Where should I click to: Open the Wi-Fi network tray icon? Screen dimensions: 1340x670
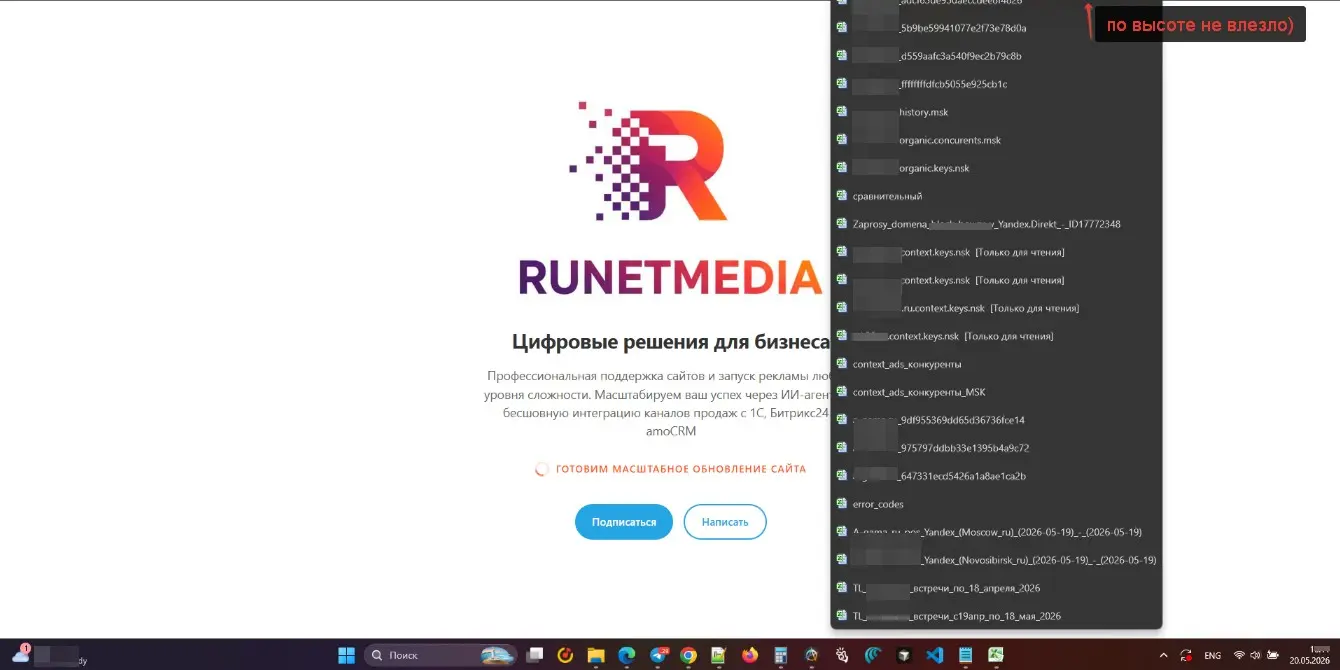coord(1239,656)
